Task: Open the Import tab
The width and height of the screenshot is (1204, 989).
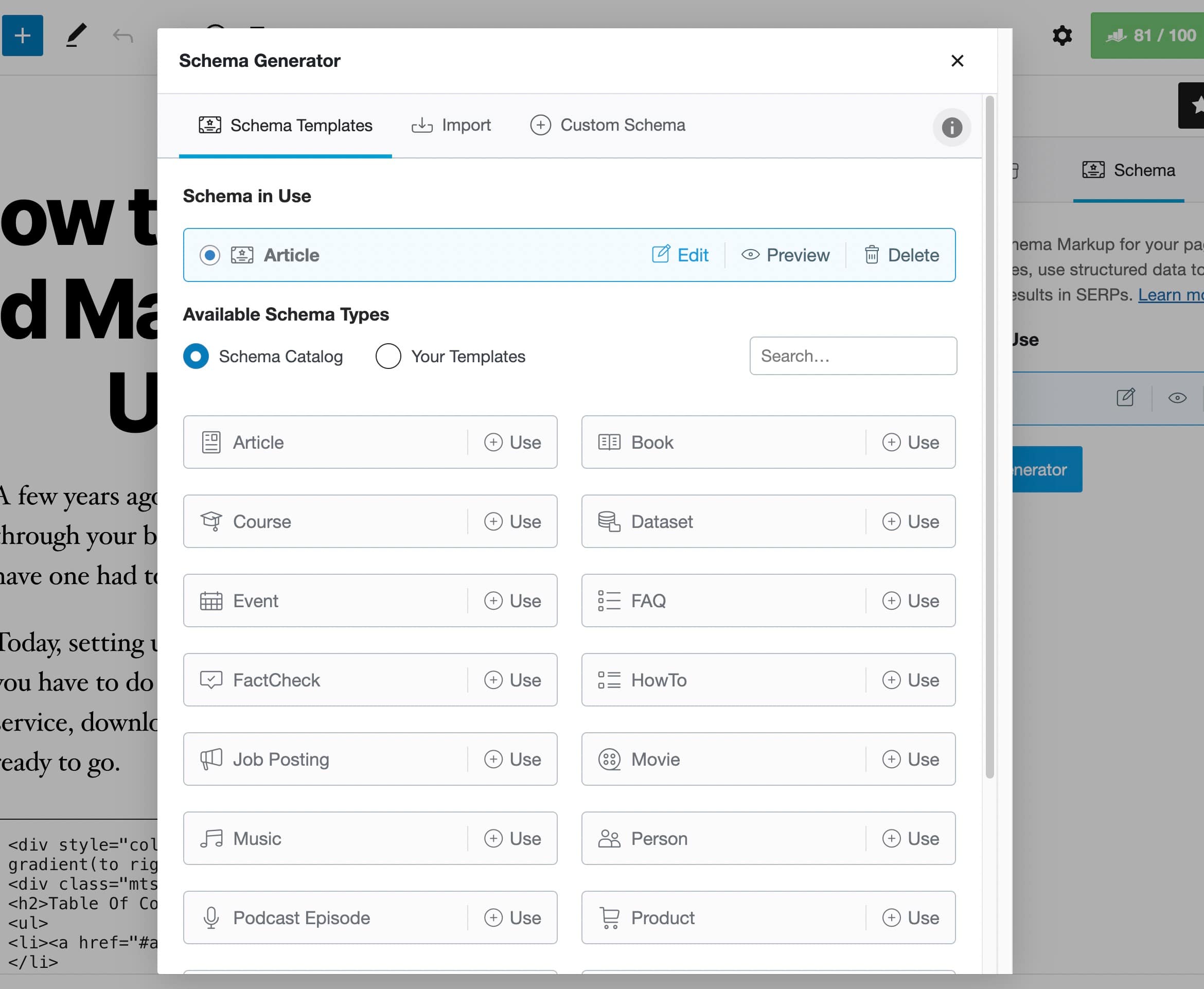Action: tap(451, 126)
